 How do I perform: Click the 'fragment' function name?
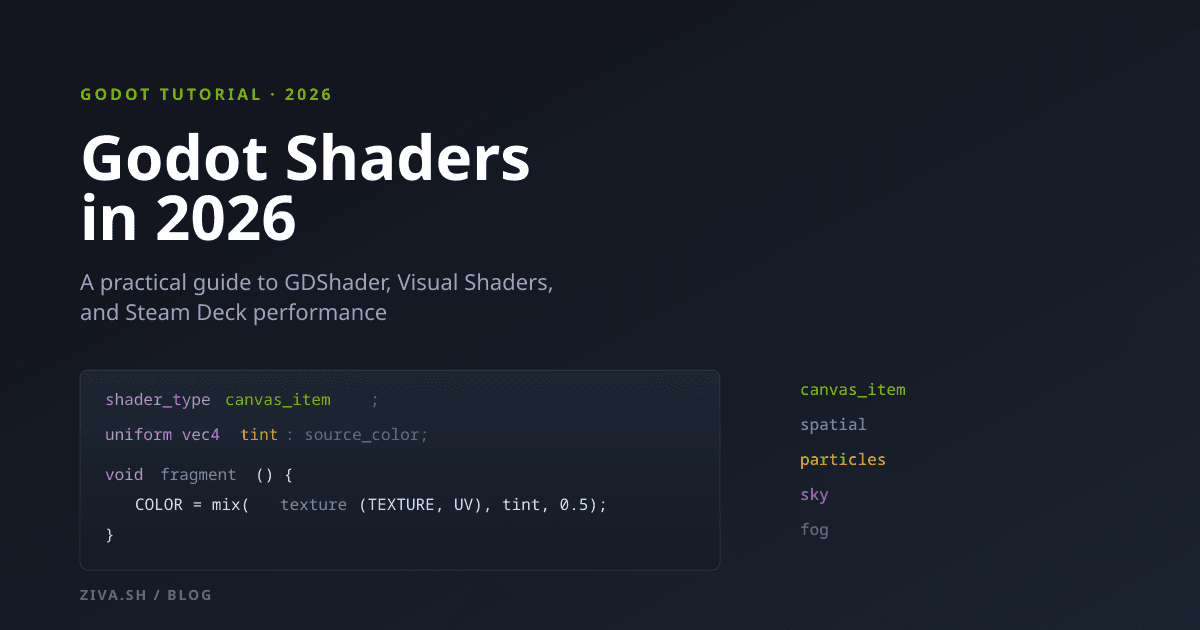point(198,475)
